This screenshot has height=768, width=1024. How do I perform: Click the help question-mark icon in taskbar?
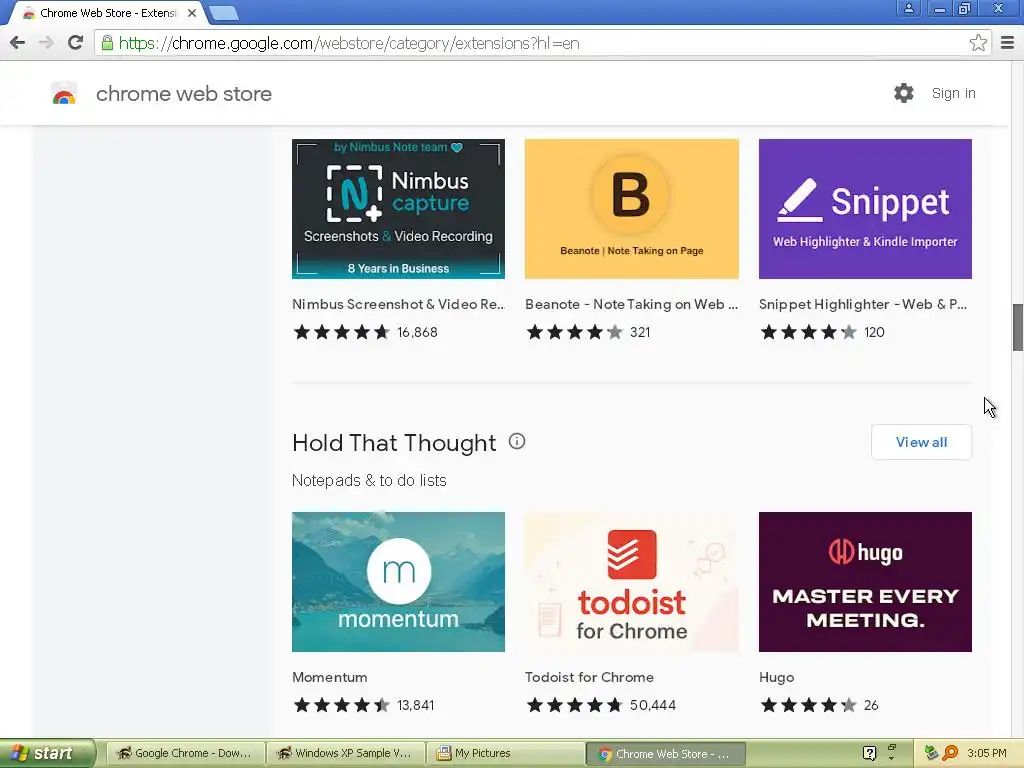[869, 753]
